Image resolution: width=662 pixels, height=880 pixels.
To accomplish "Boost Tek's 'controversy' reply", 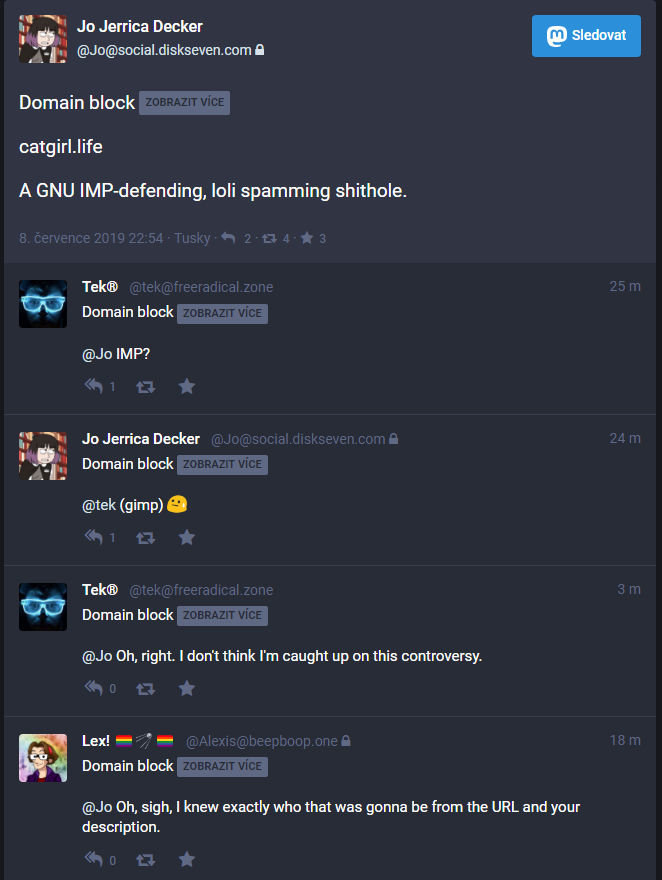I will 145,689.
